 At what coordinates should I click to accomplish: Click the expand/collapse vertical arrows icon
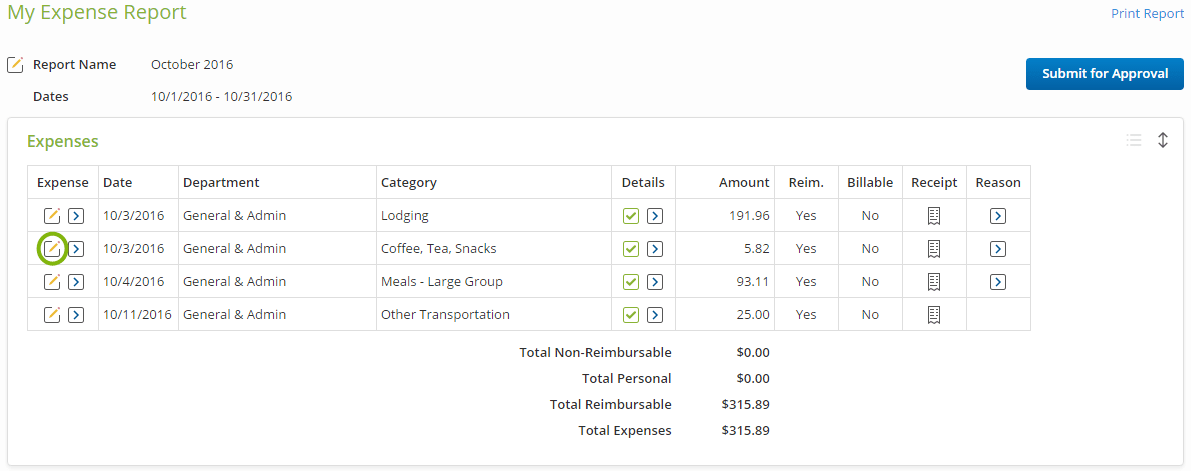[x=1163, y=140]
